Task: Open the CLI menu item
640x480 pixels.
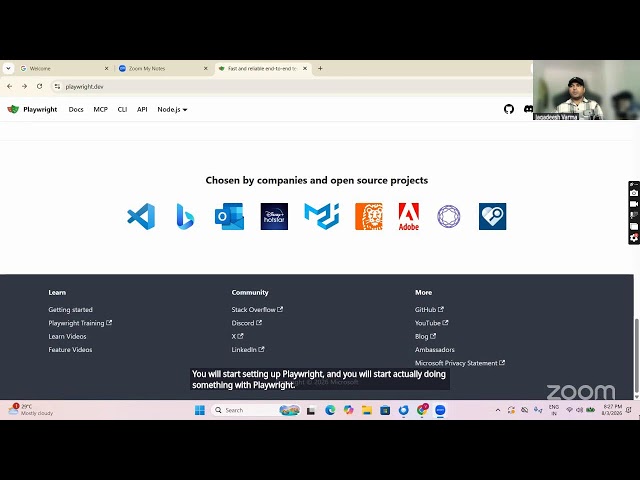Action: pos(122,109)
